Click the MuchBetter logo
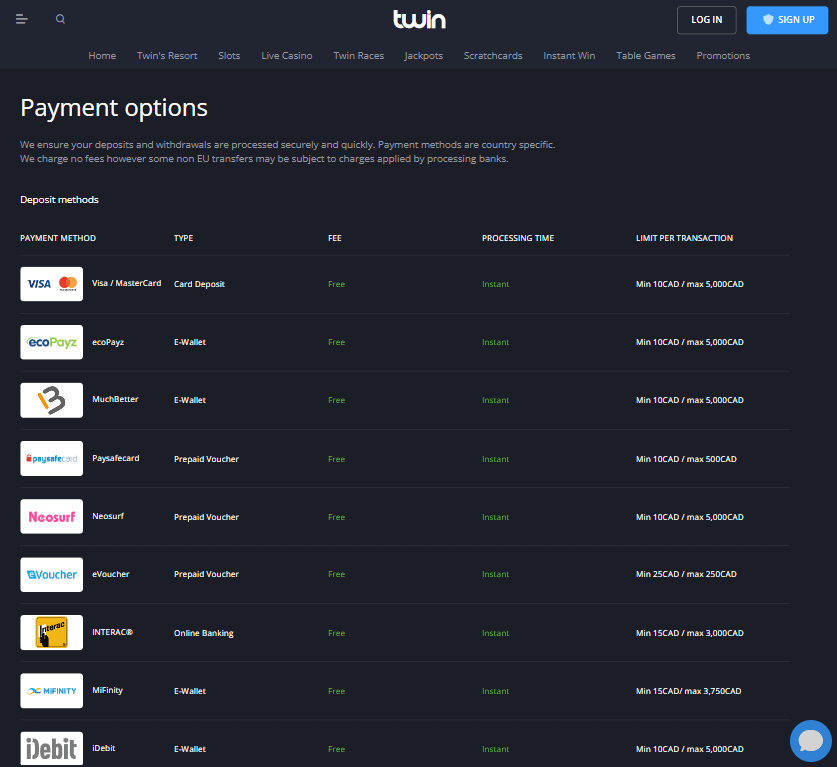The width and height of the screenshot is (837, 767). (x=52, y=400)
